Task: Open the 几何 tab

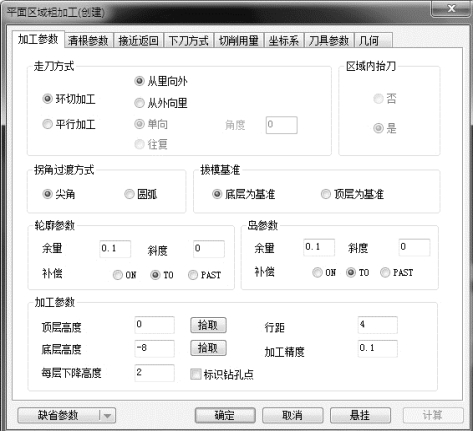Action: [373, 41]
